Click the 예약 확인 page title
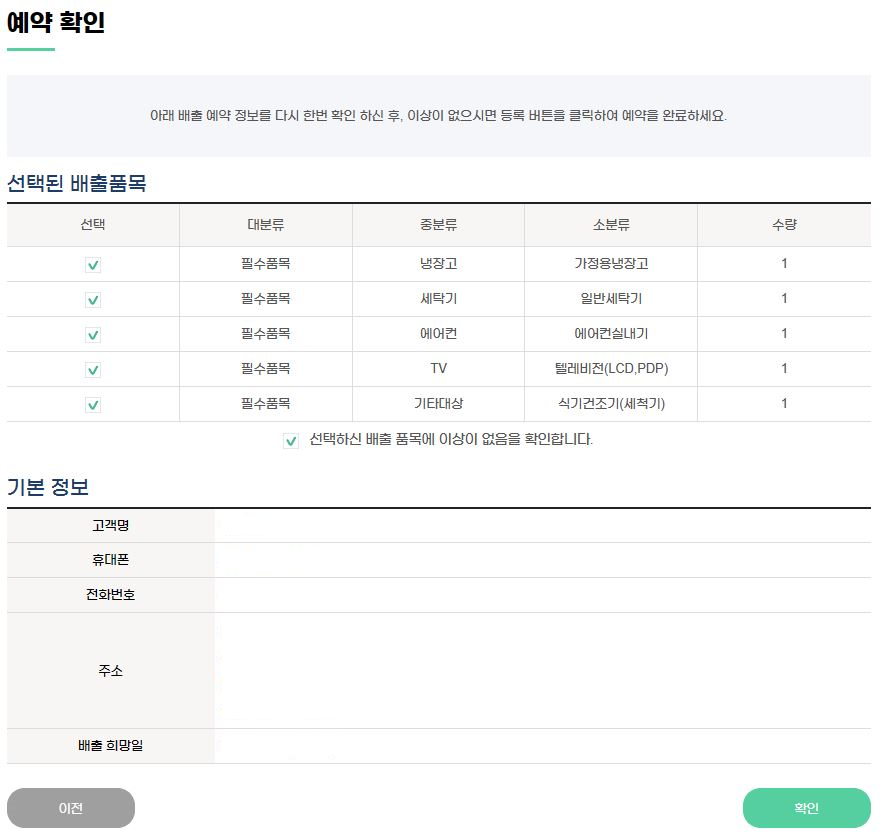Screen dimensions: 883x839 (x=56, y=23)
